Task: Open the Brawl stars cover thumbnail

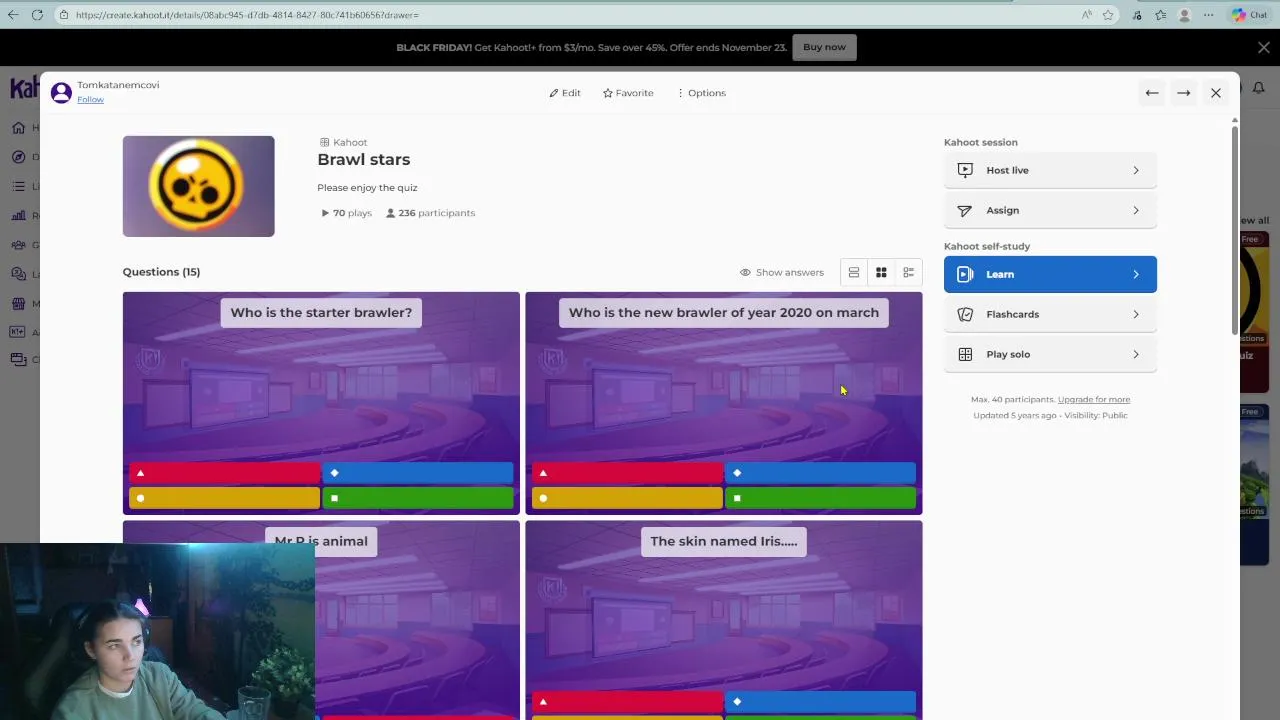Action: pos(198,186)
